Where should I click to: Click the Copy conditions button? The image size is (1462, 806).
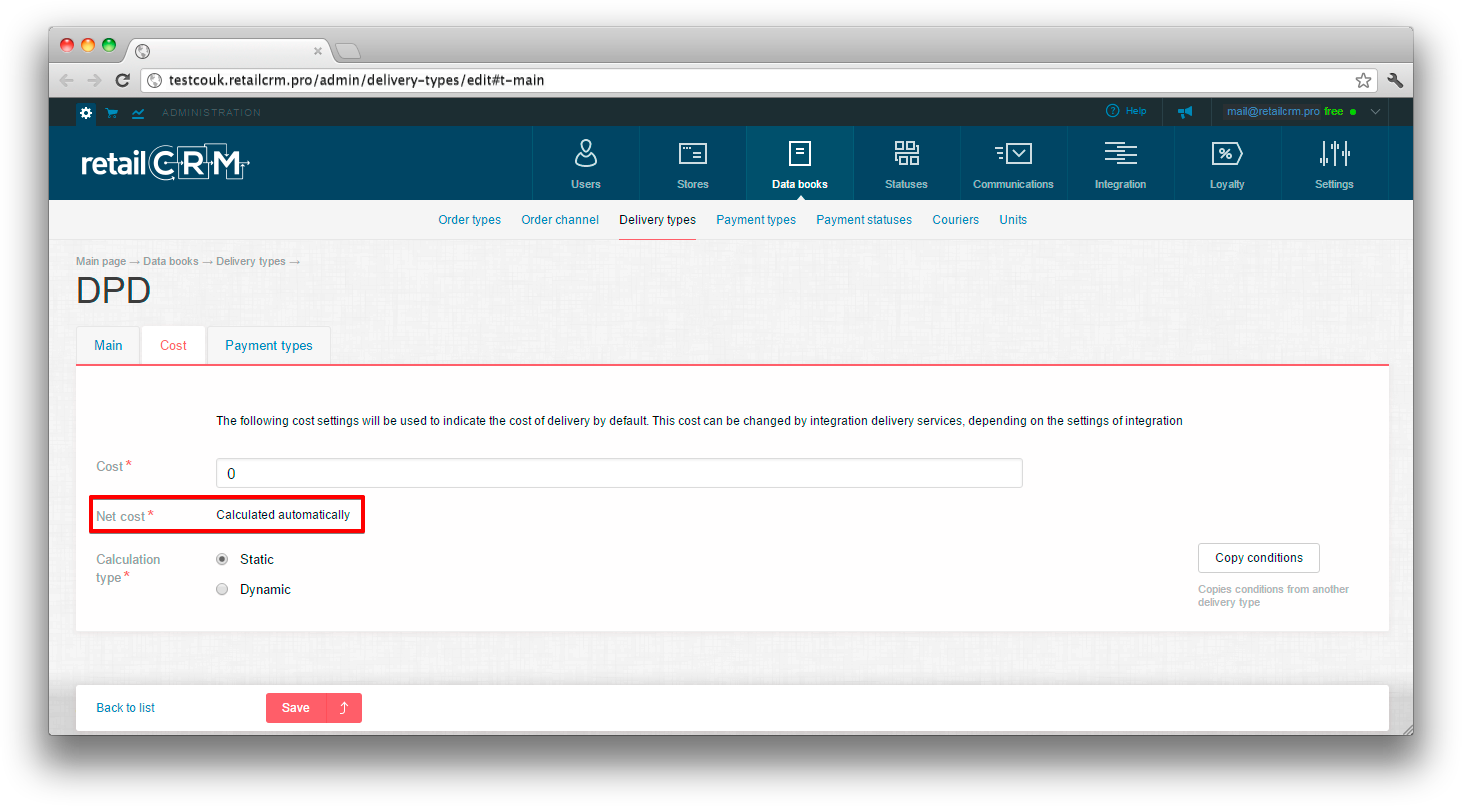[x=1258, y=558]
